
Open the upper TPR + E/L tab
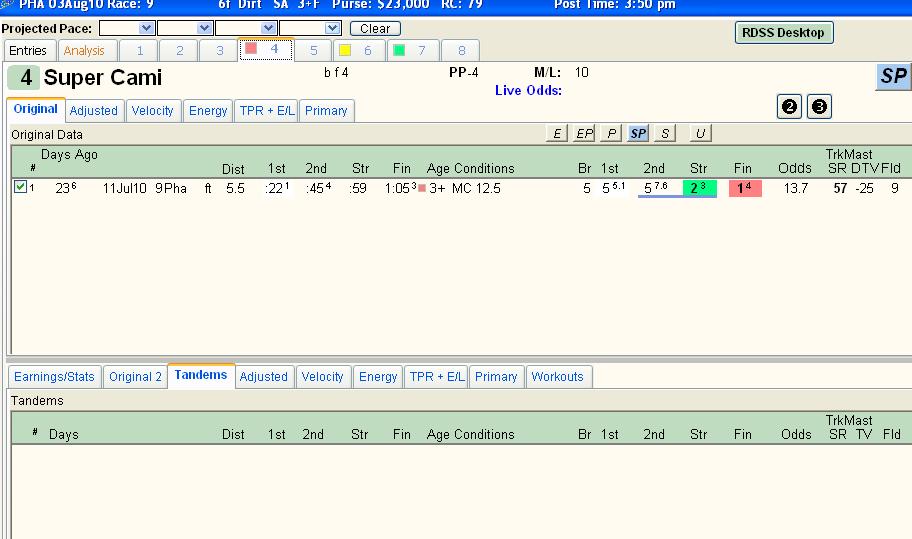coord(266,110)
